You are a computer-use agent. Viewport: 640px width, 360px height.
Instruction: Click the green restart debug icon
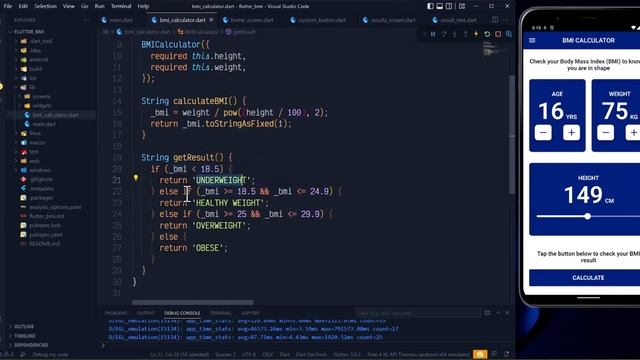coord(487,34)
